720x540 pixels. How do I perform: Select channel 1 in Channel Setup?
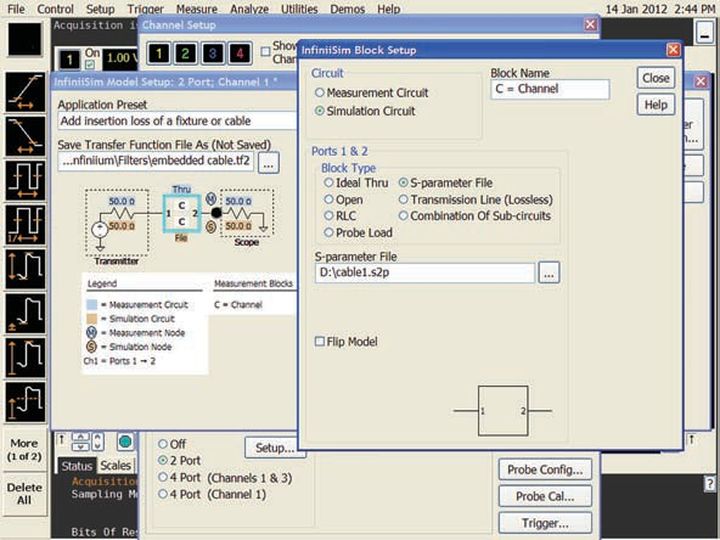[159, 53]
